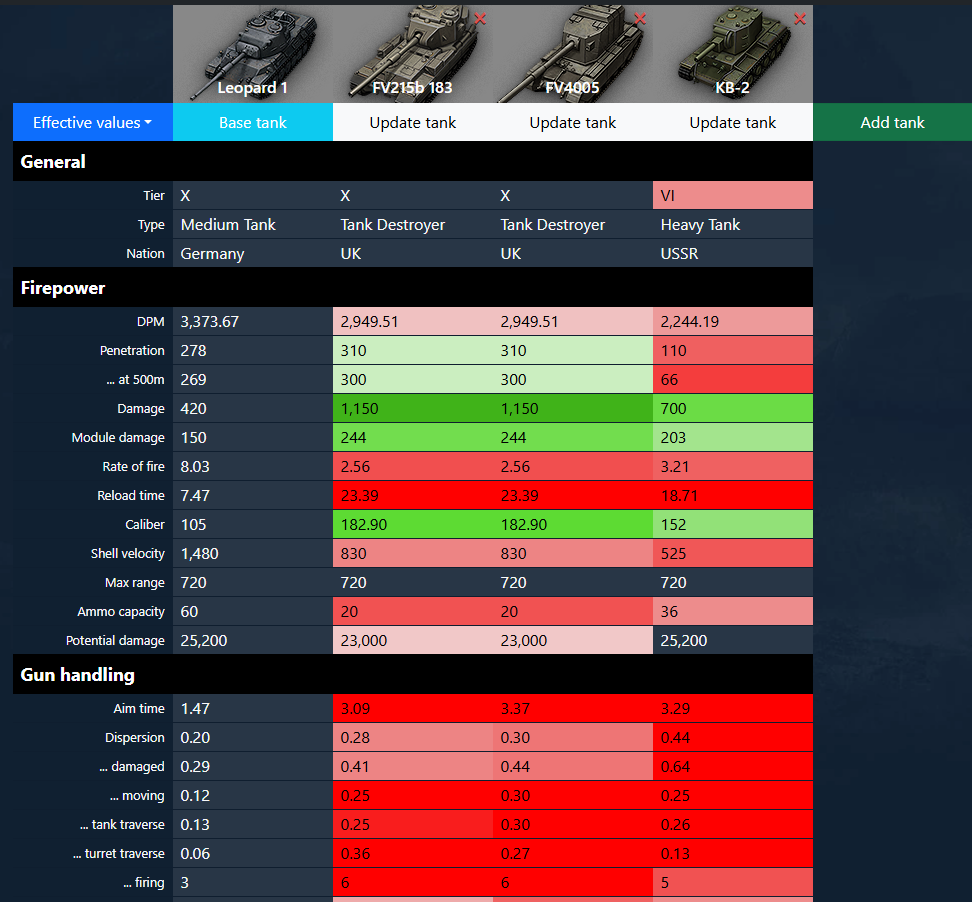Collapse the General section header
Viewport: 972px width, 902px height.
[x=53, y=162]
